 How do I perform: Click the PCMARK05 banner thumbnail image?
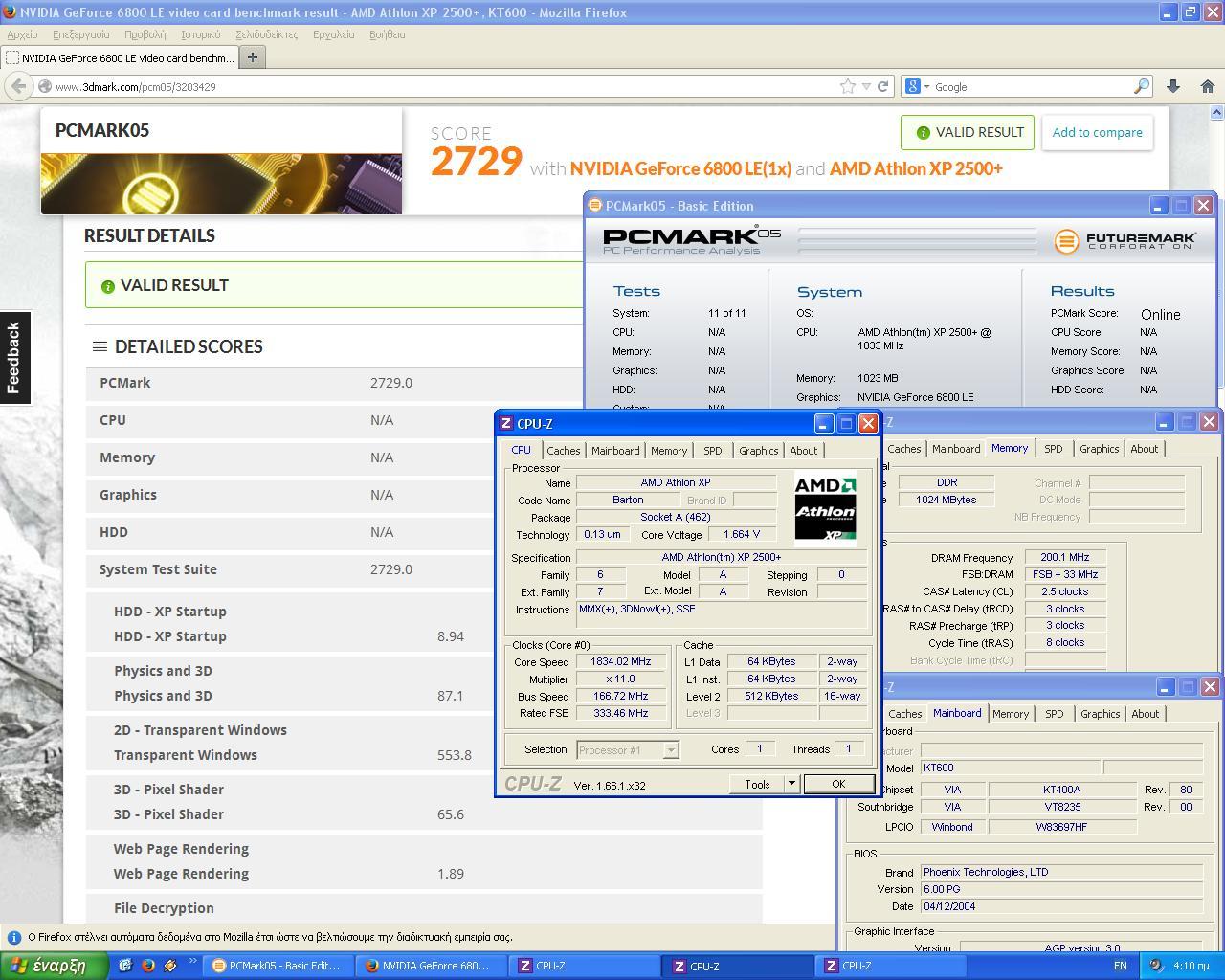pyautogui.click(x=221, y=183)
